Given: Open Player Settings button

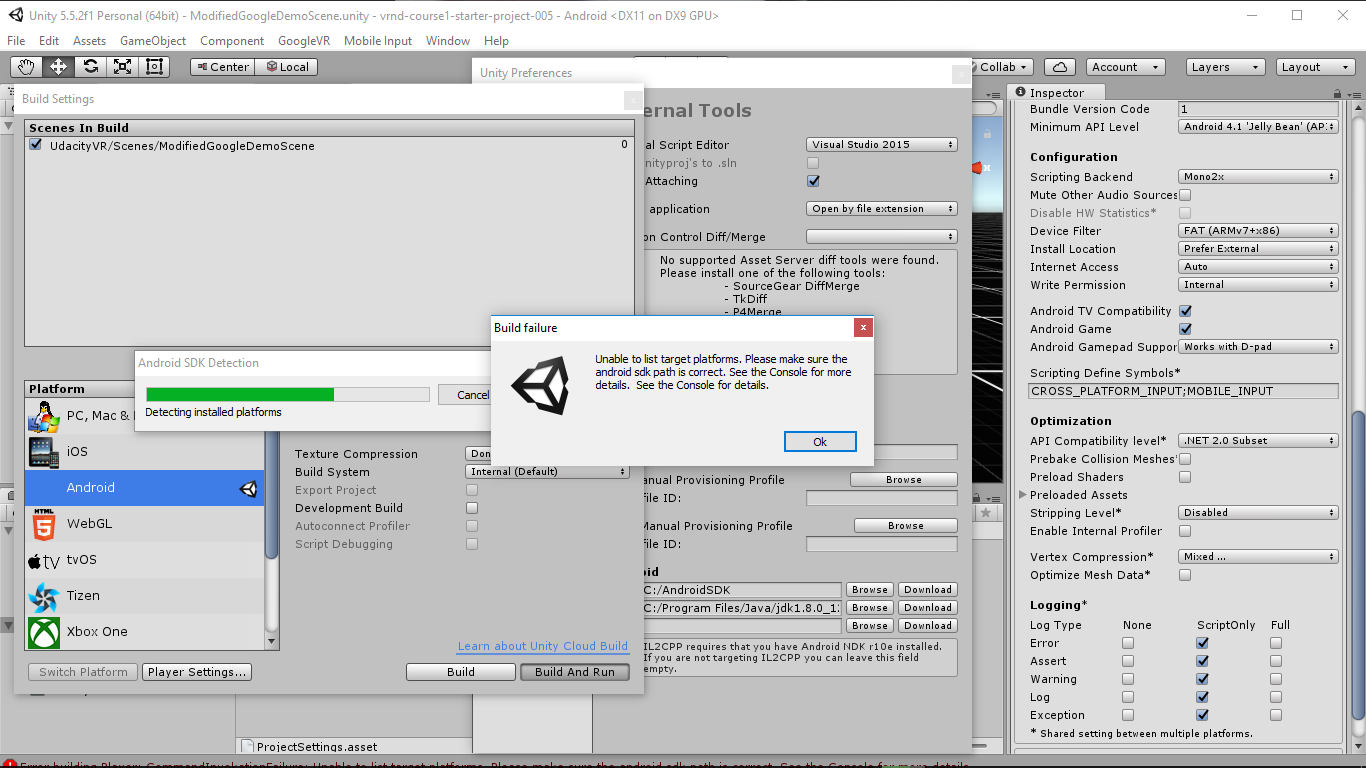Looking at the screenshot, I should [x=196, y=672].
